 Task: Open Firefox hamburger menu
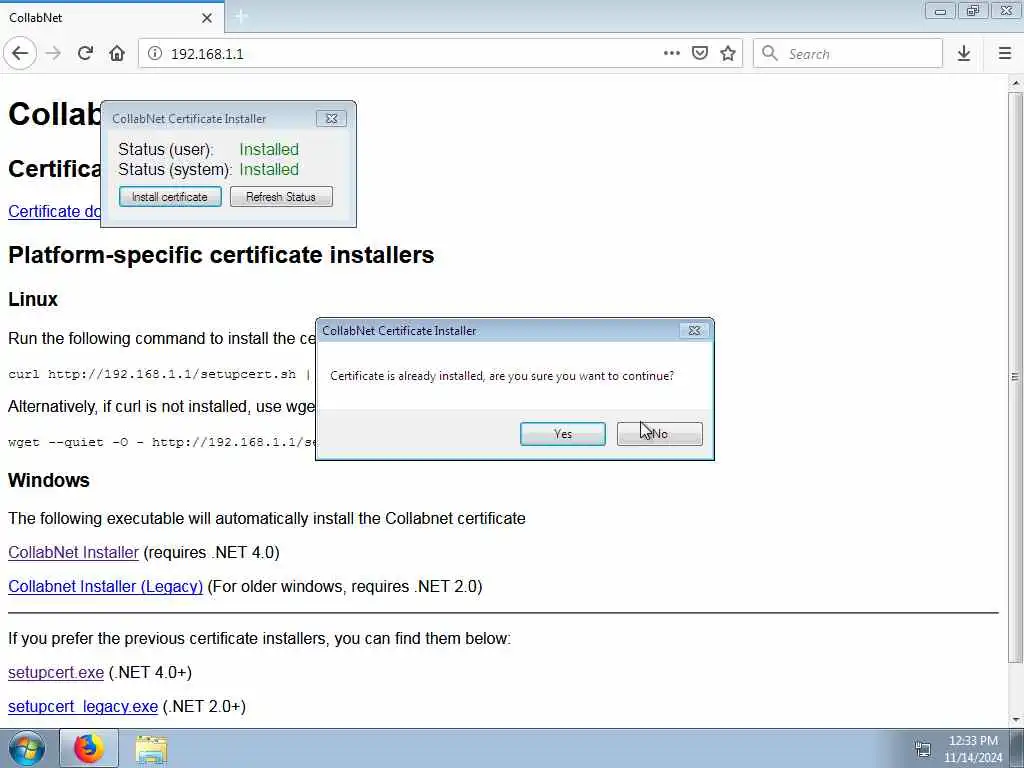1005,54
